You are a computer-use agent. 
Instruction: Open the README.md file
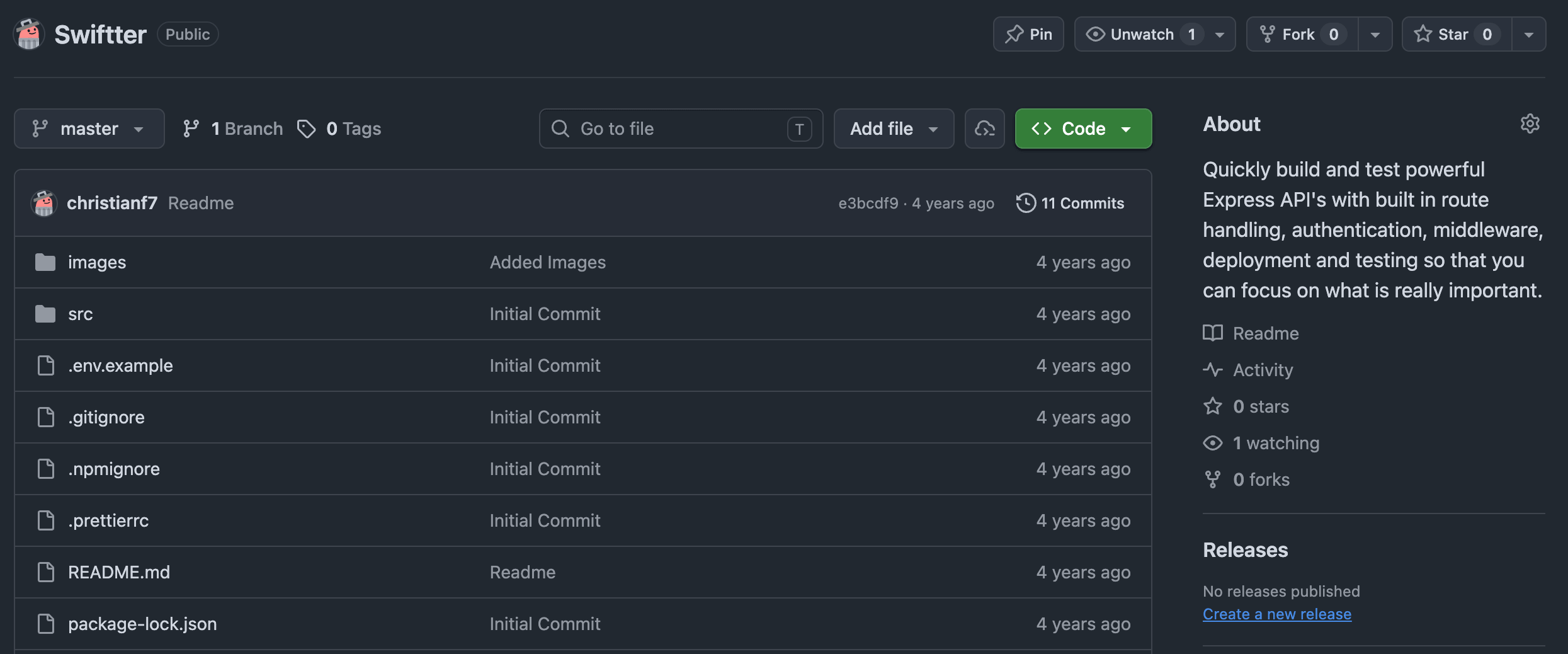(119, 572)
